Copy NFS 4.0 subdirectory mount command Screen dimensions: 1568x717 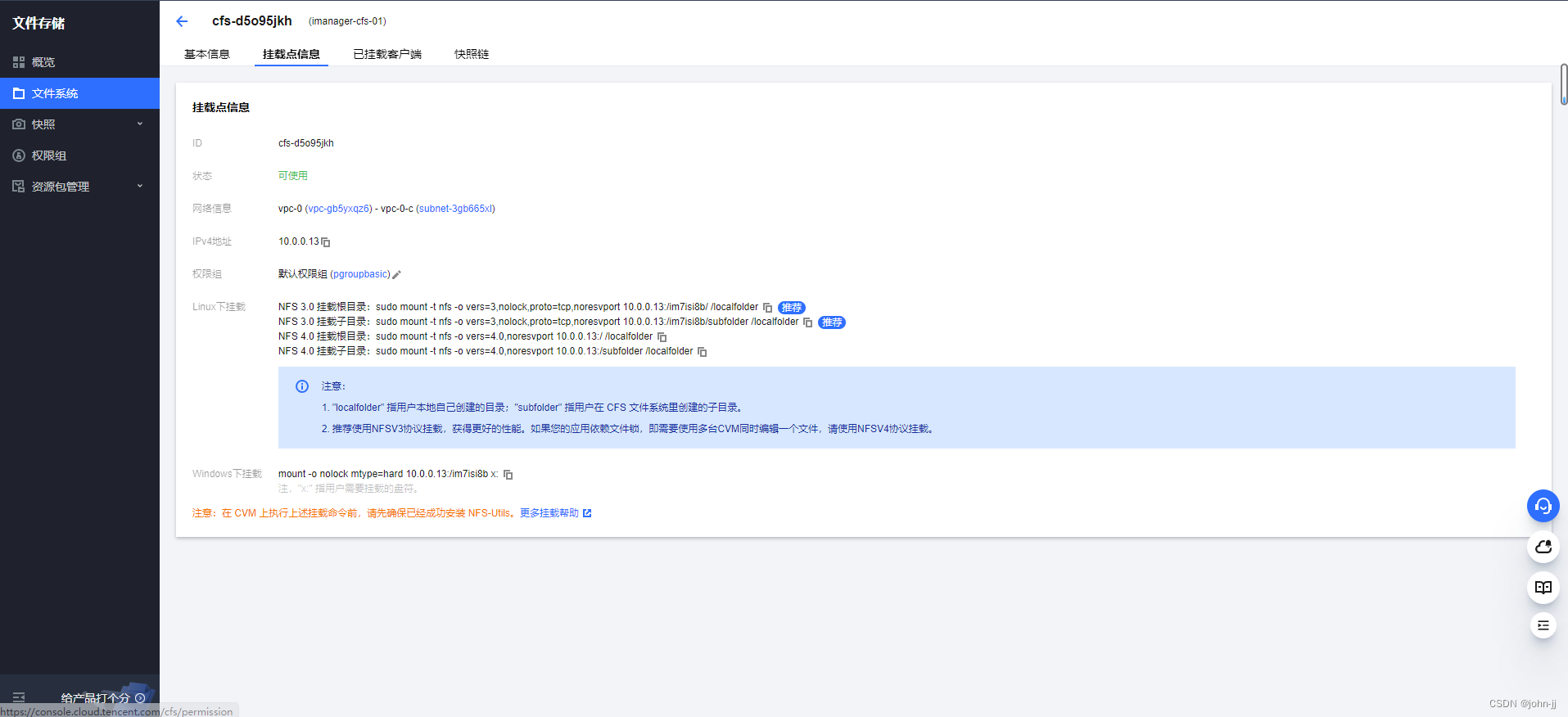coord(703,352)
